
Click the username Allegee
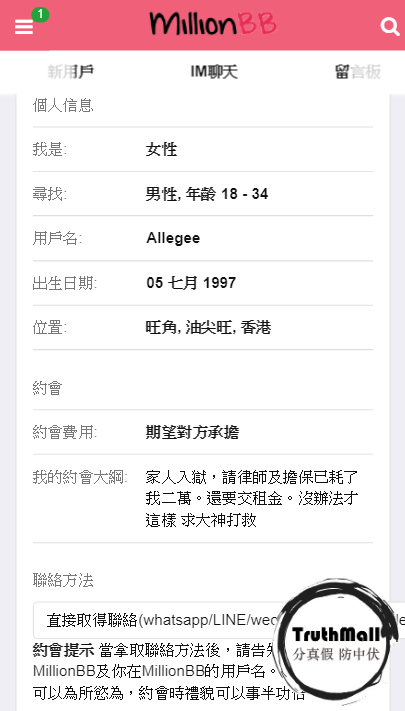click(x=173, y=238)
